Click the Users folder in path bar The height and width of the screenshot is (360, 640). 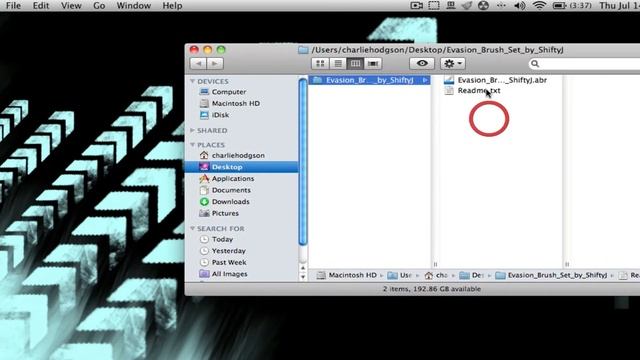pos(400,276)
